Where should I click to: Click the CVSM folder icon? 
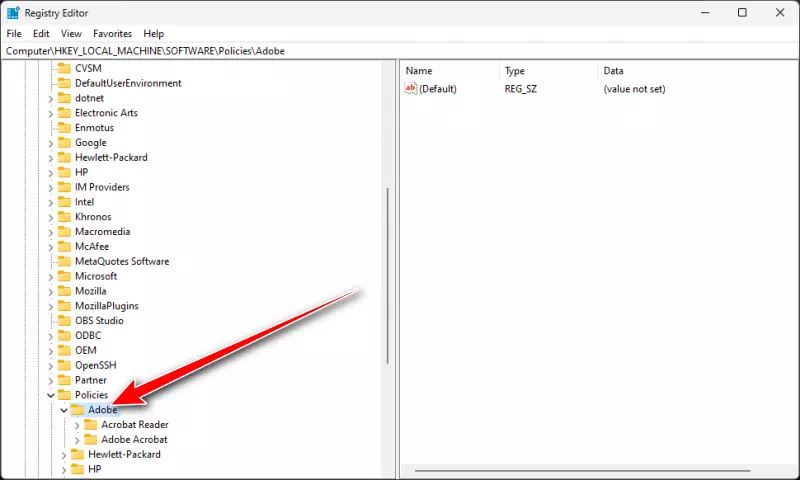tap(64, 68)
